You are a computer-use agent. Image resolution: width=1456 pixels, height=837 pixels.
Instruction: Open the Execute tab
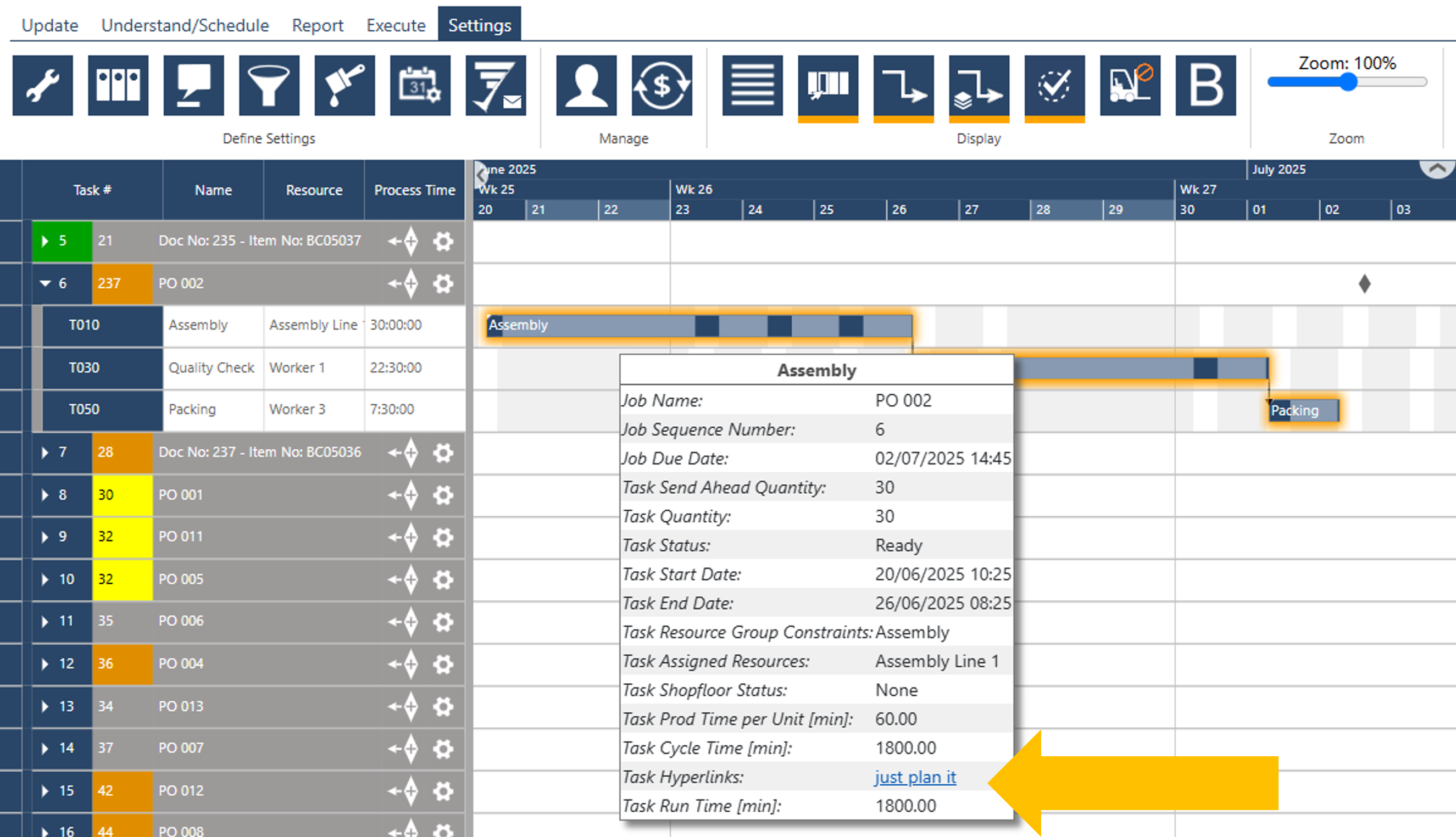click(x=396, y=25)
